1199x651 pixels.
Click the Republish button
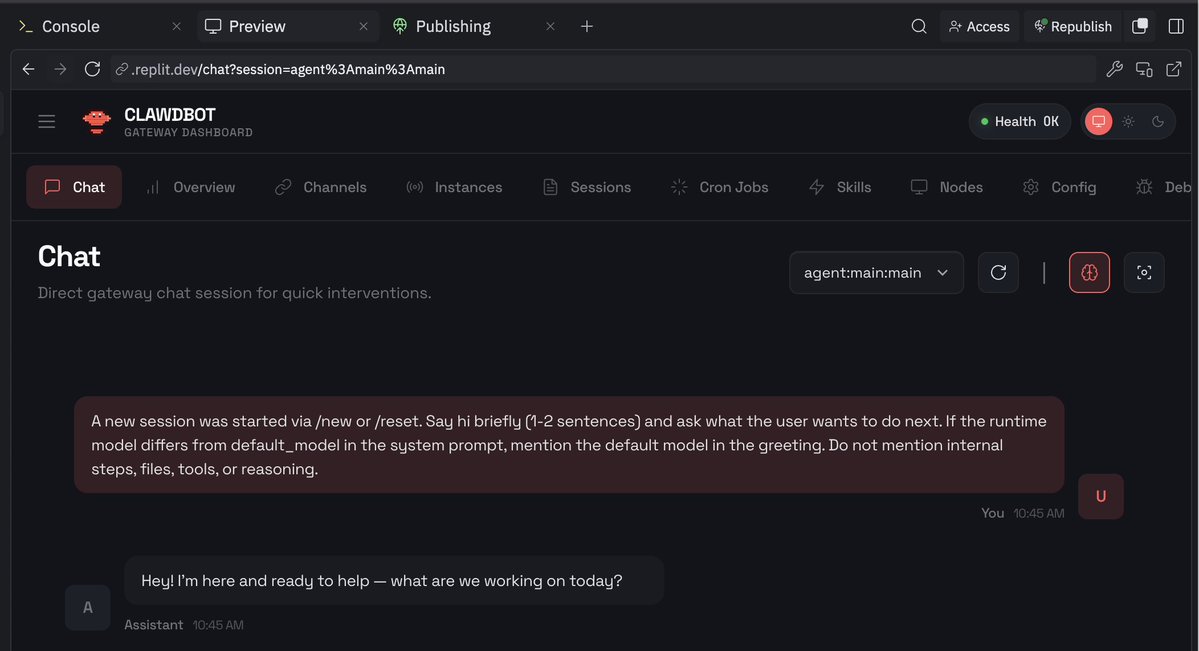pyautogui.click(x=1072, y=26)
